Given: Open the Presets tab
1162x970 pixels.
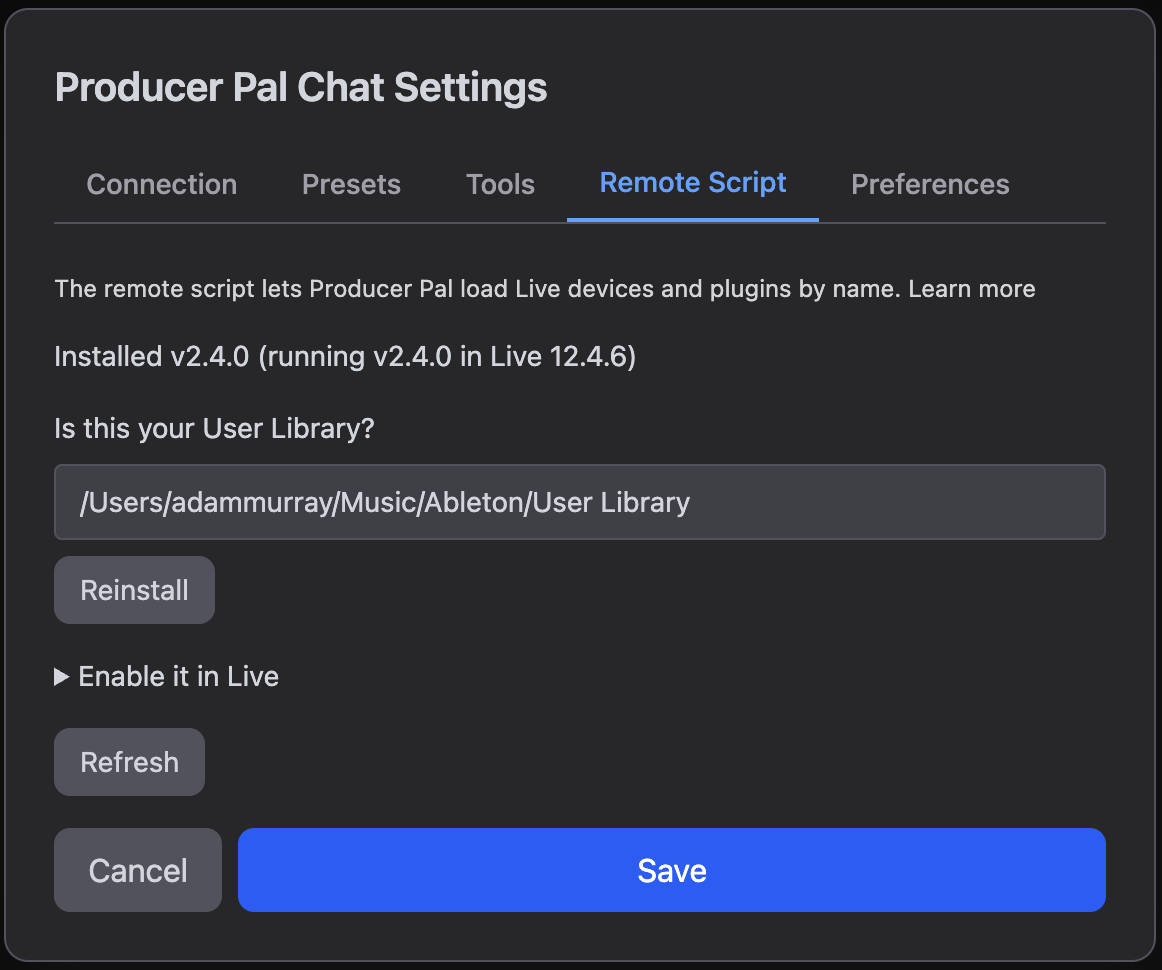Looking at the screenshot, I should click(351, 185).
